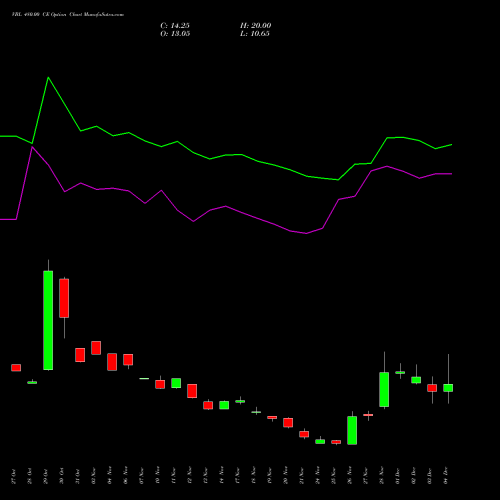Select the red candle for 04 Nov
Screen dimensions: 500x500
point(112,362)
